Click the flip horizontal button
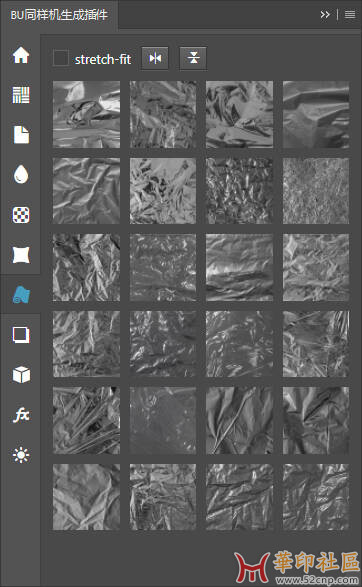 tap(155, 58)
